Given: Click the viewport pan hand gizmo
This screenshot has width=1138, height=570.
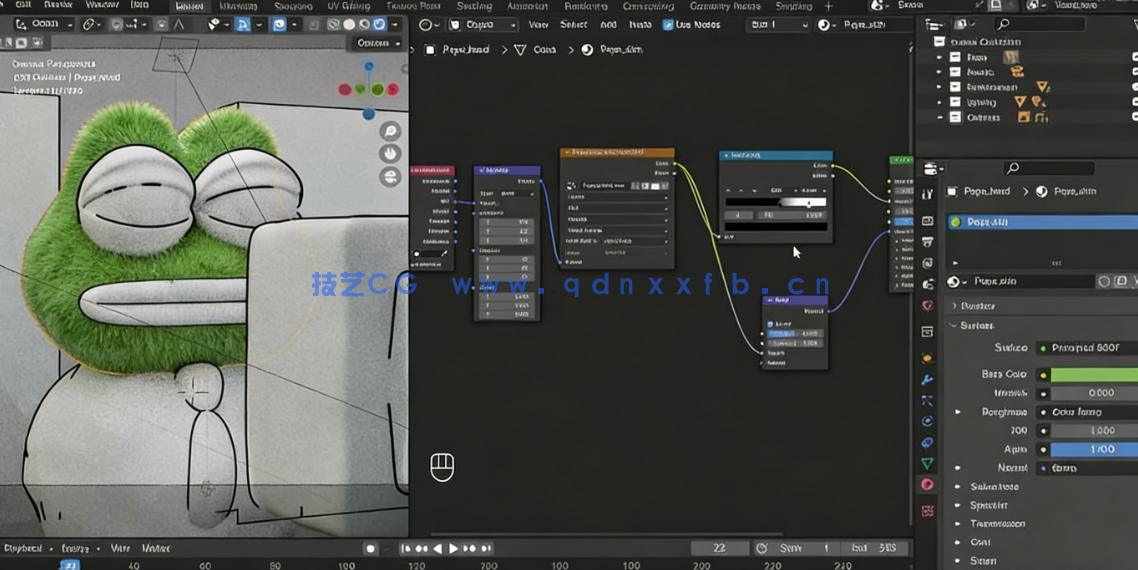Looking at the screenshot, I should (390, 154).
